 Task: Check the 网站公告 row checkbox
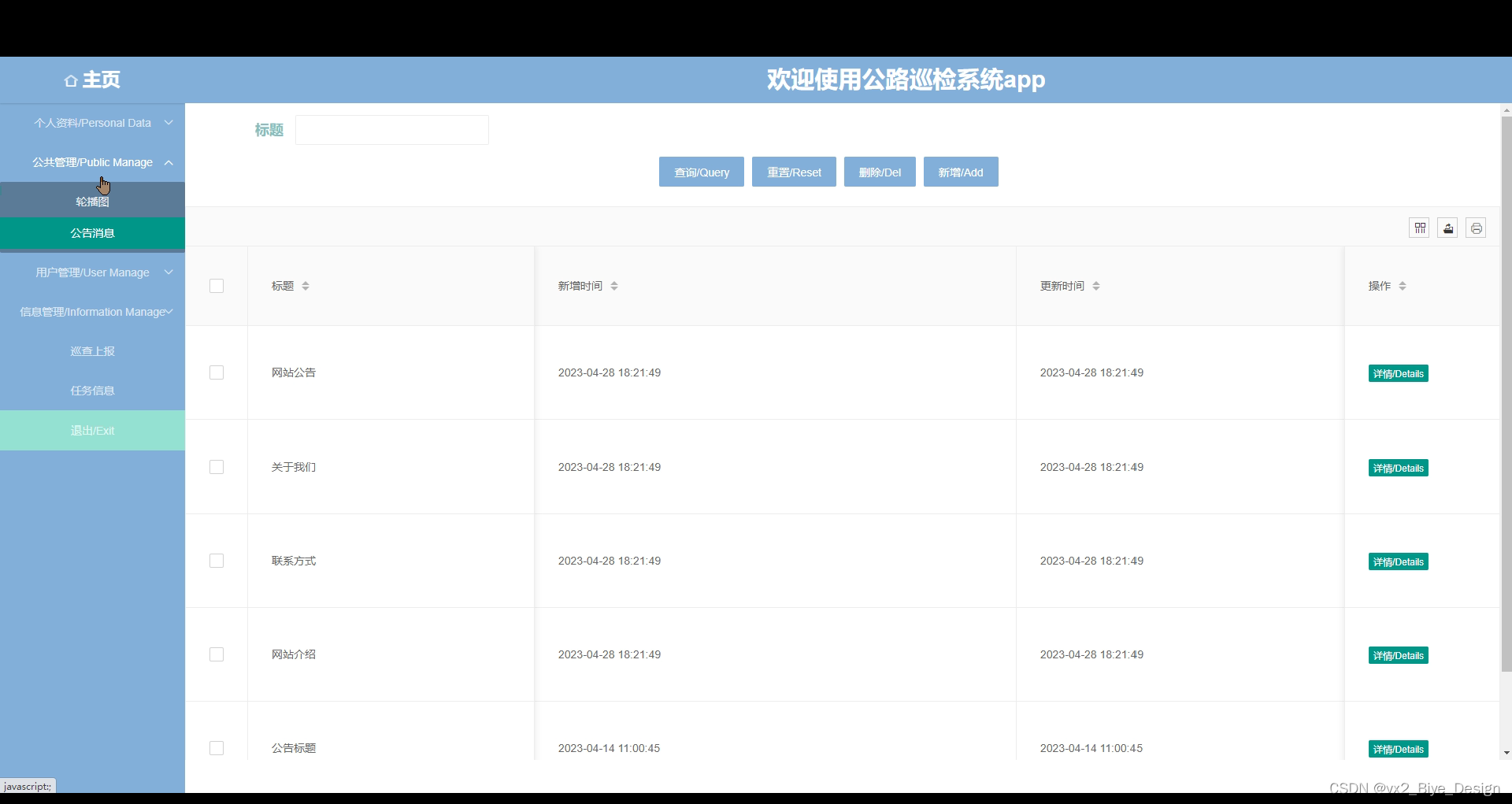217,372
